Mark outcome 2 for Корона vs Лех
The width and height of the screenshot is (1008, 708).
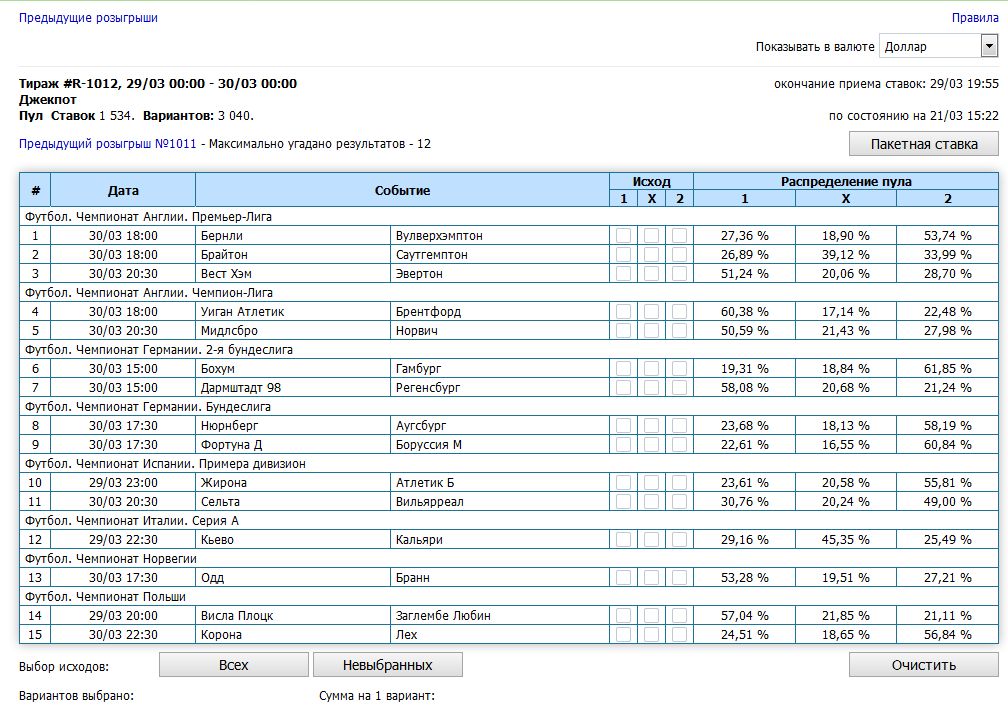coord(680,635)
